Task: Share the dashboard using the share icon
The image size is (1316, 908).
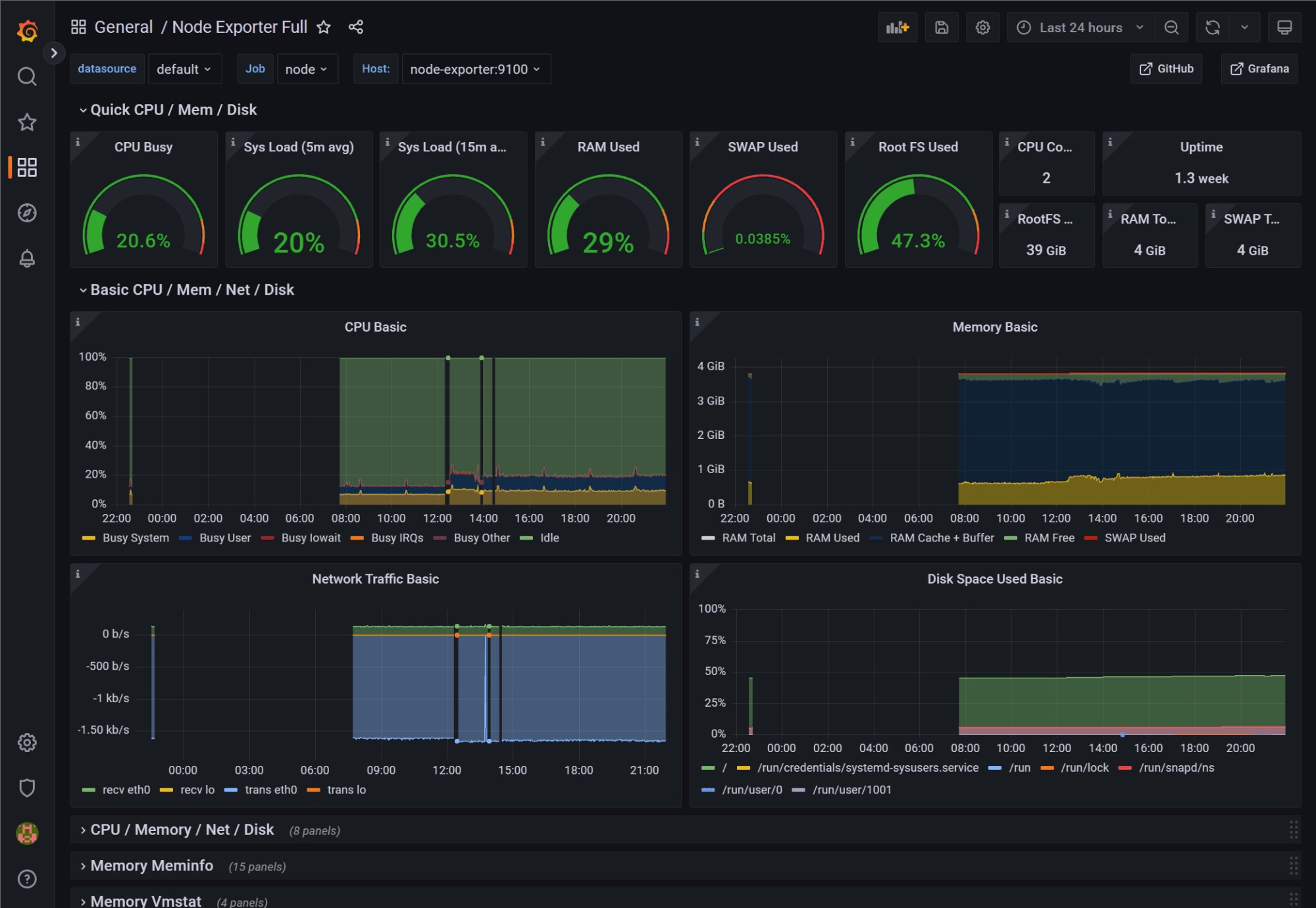Action: [x=355, y=27]
